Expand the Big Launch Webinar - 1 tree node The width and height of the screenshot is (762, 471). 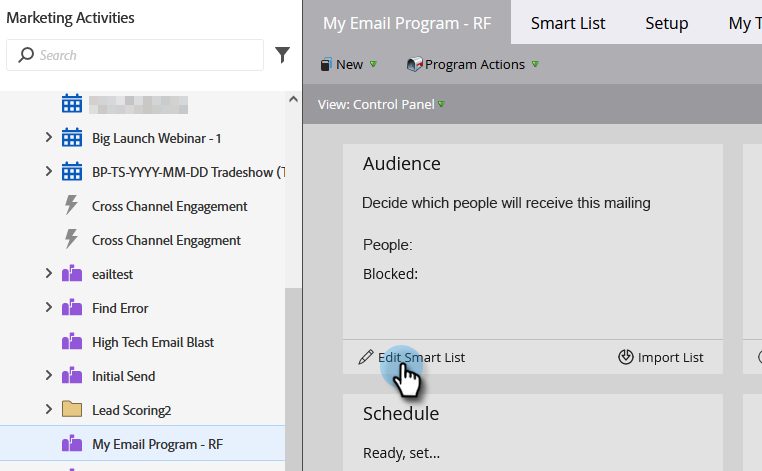pyautogui.click(x=49, y=138)
